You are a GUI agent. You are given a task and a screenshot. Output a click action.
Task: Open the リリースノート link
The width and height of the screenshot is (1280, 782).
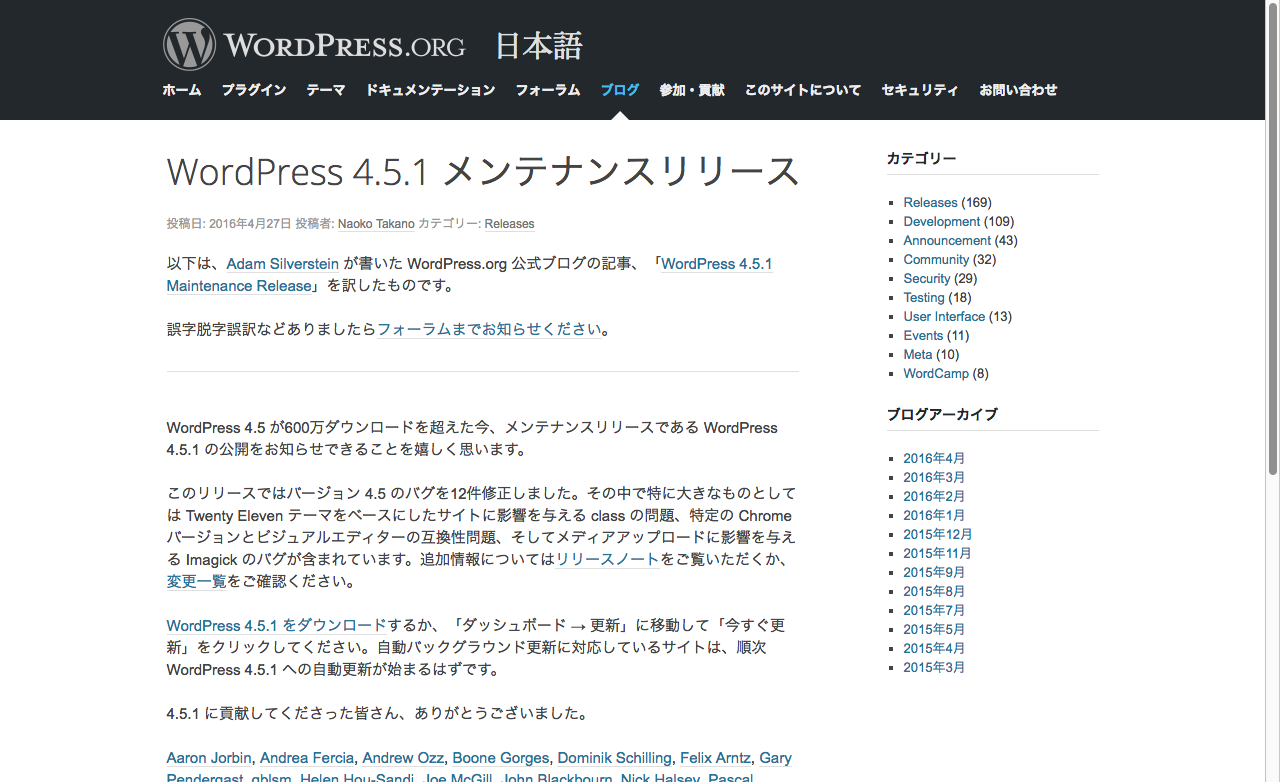point(608,559)
